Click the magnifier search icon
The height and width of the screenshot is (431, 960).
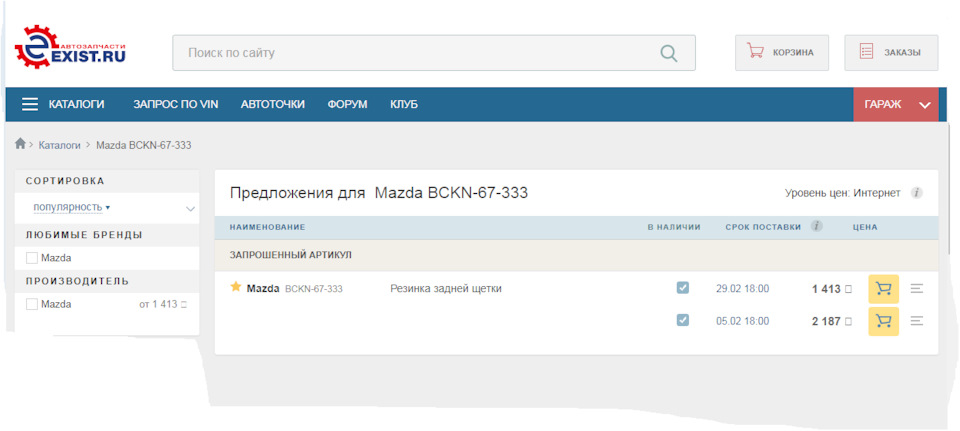(x=669, y=53)
